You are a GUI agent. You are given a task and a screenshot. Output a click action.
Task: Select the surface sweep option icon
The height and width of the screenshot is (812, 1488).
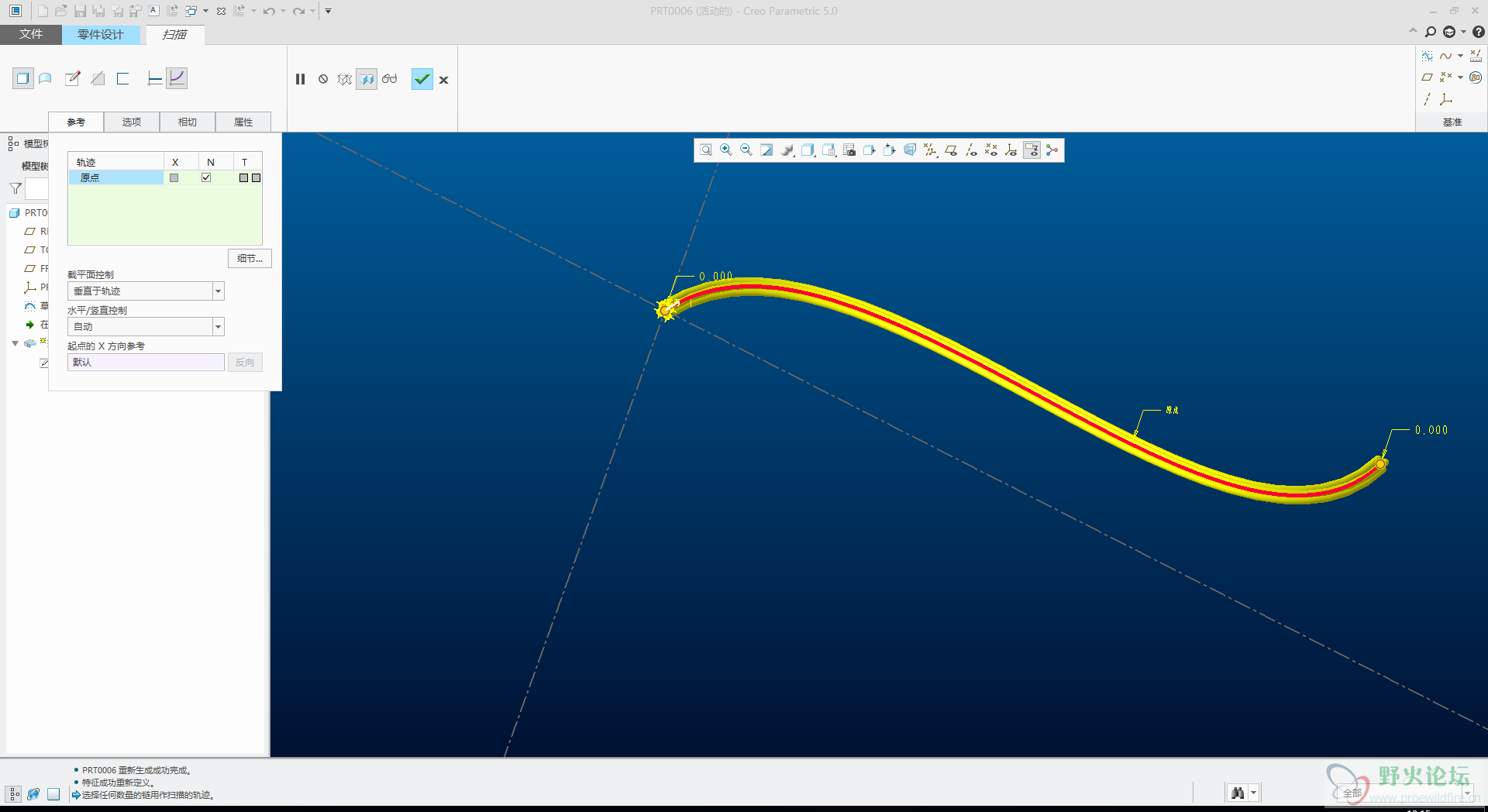pos(46,78)
